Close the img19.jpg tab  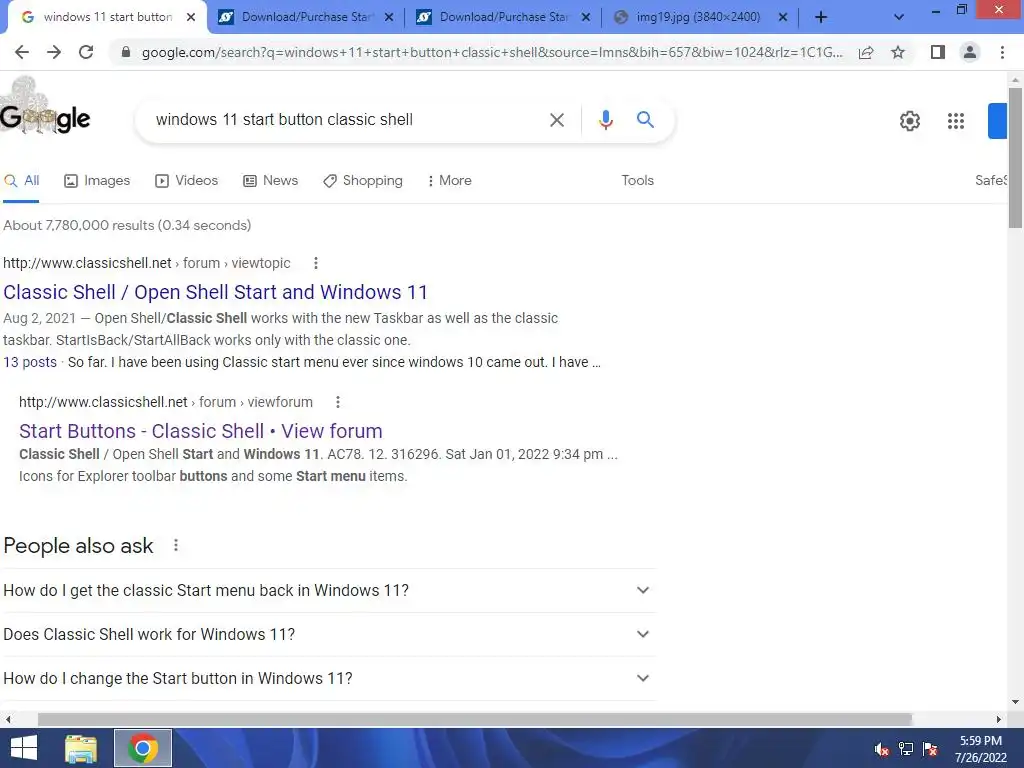coord(782,18)
